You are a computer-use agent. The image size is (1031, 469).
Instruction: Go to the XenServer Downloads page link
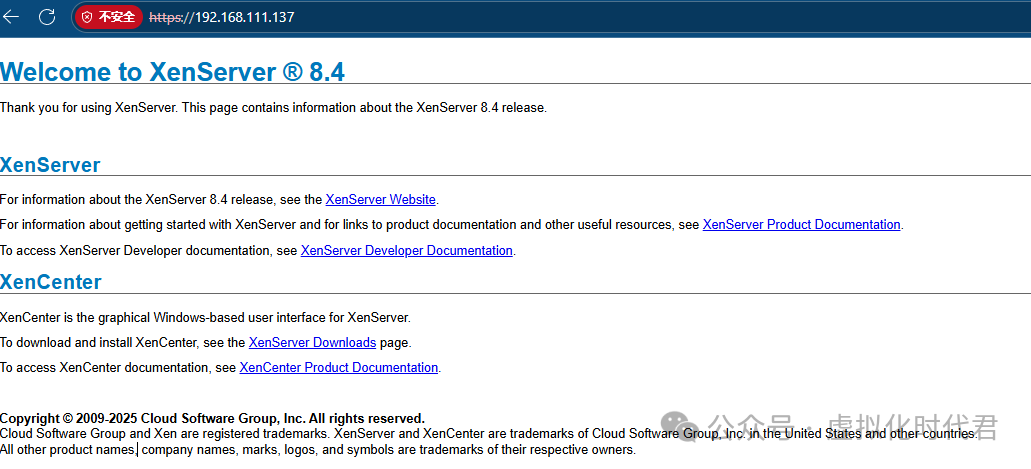coord(312,343)
